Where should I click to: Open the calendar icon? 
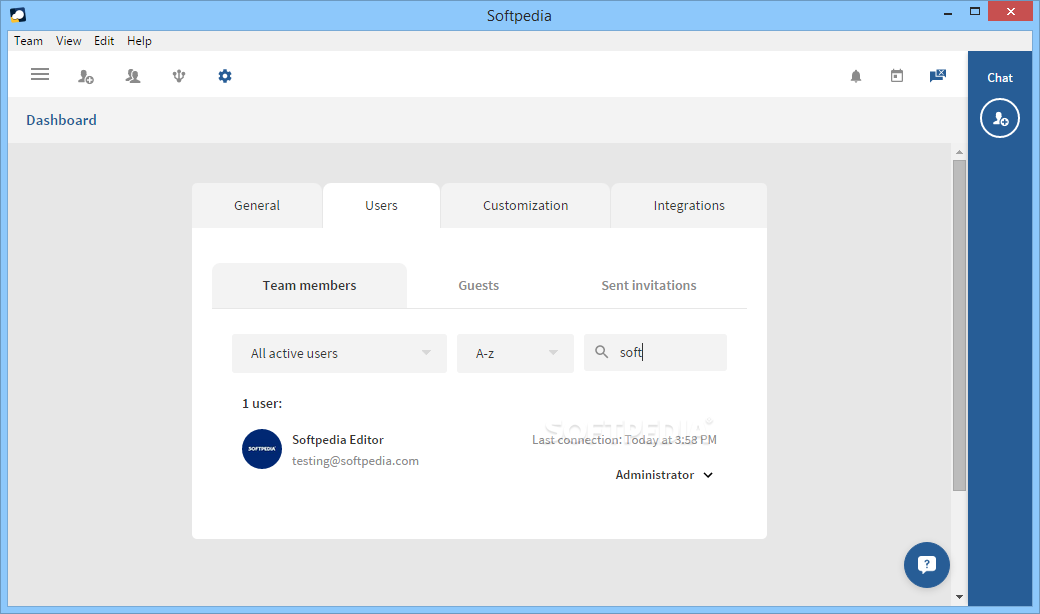(x=897, y=76)
